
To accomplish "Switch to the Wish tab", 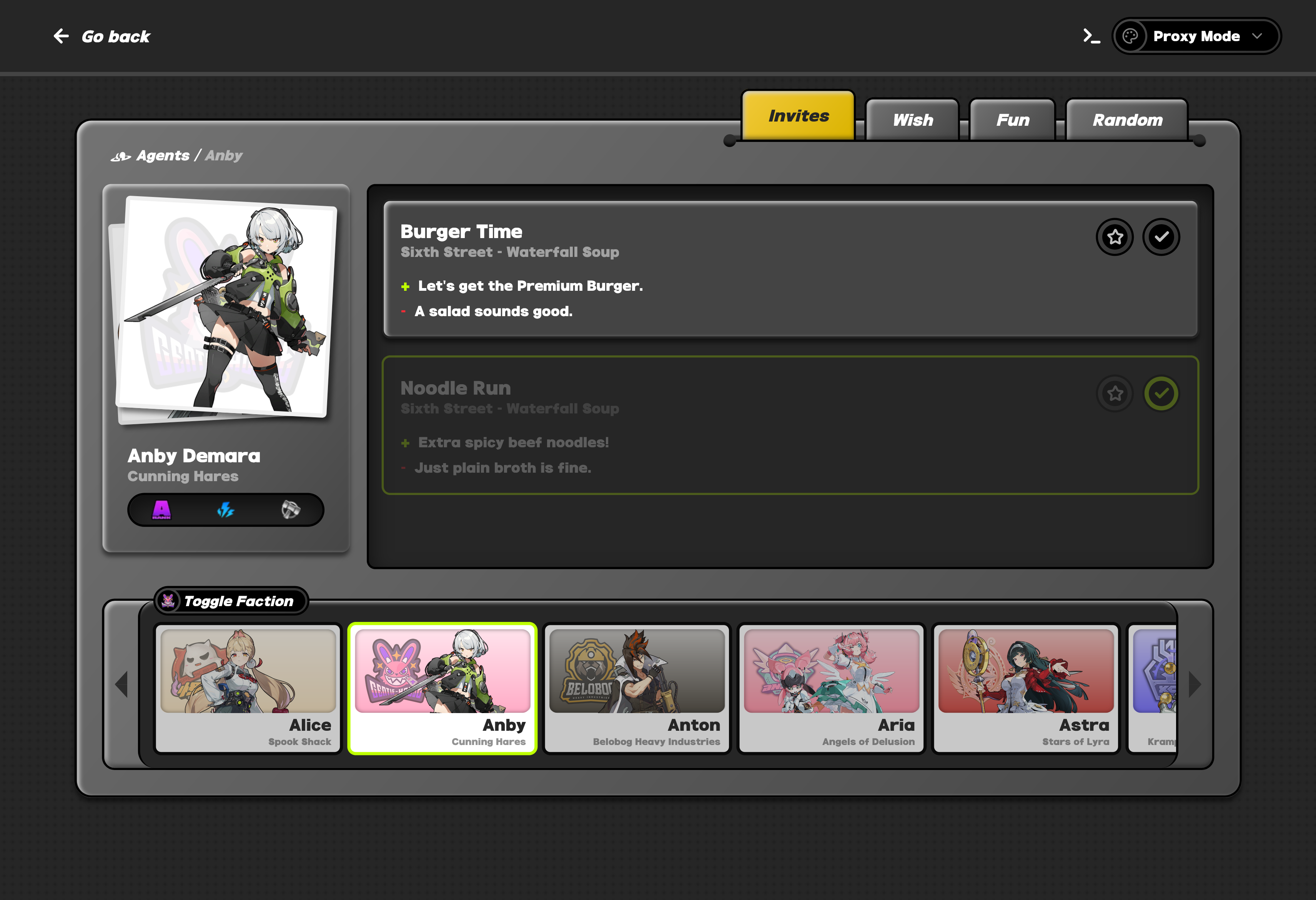I will tap(912, 120).
